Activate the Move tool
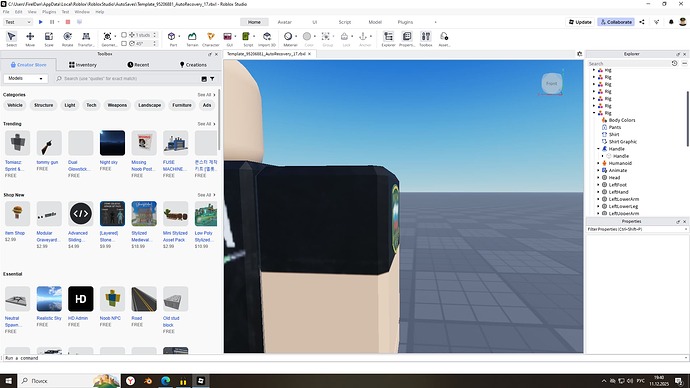 coord(30,39)
